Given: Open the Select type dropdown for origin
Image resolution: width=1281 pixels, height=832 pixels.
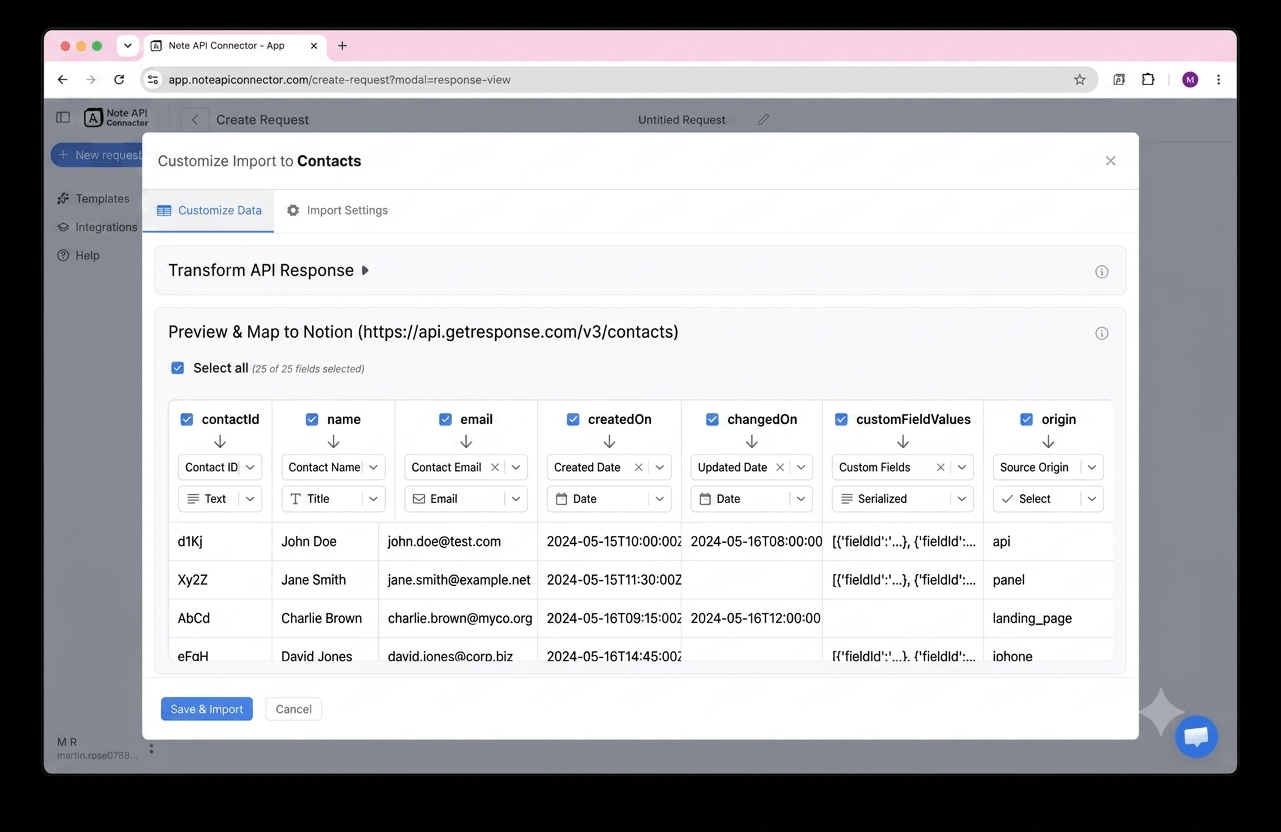Looking at the screenshot, I should 1047,499.
